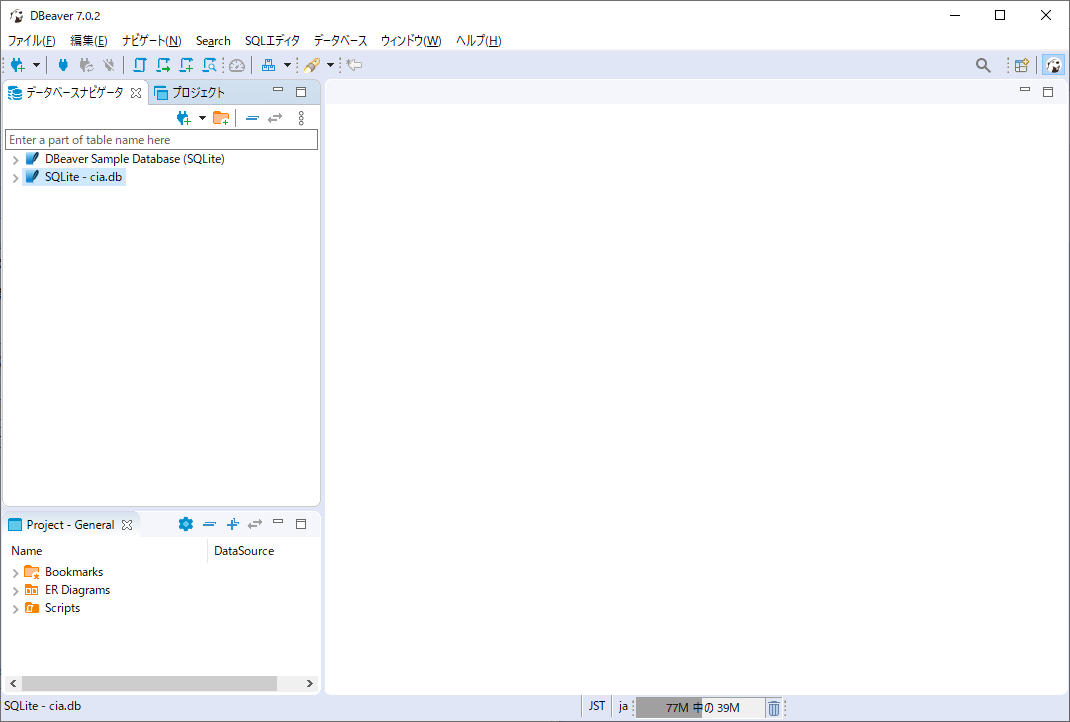Click the table name filter input field
Screen dimensions: 1070x722
pos(161,140)
